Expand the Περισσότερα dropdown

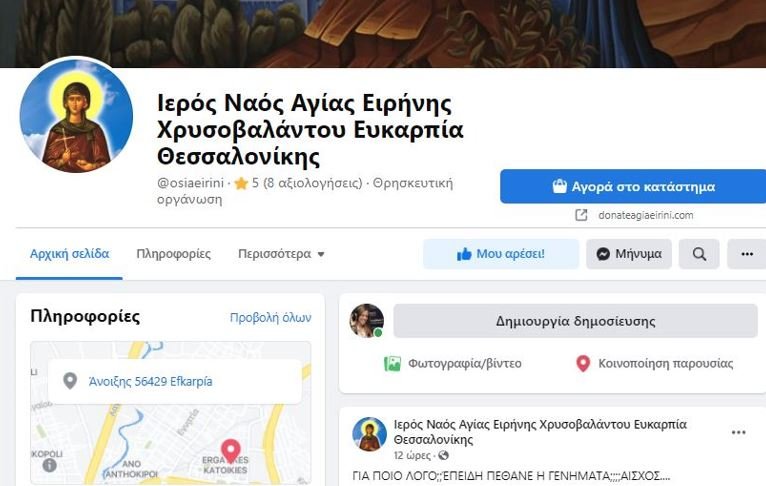click(x=281, y=254)
